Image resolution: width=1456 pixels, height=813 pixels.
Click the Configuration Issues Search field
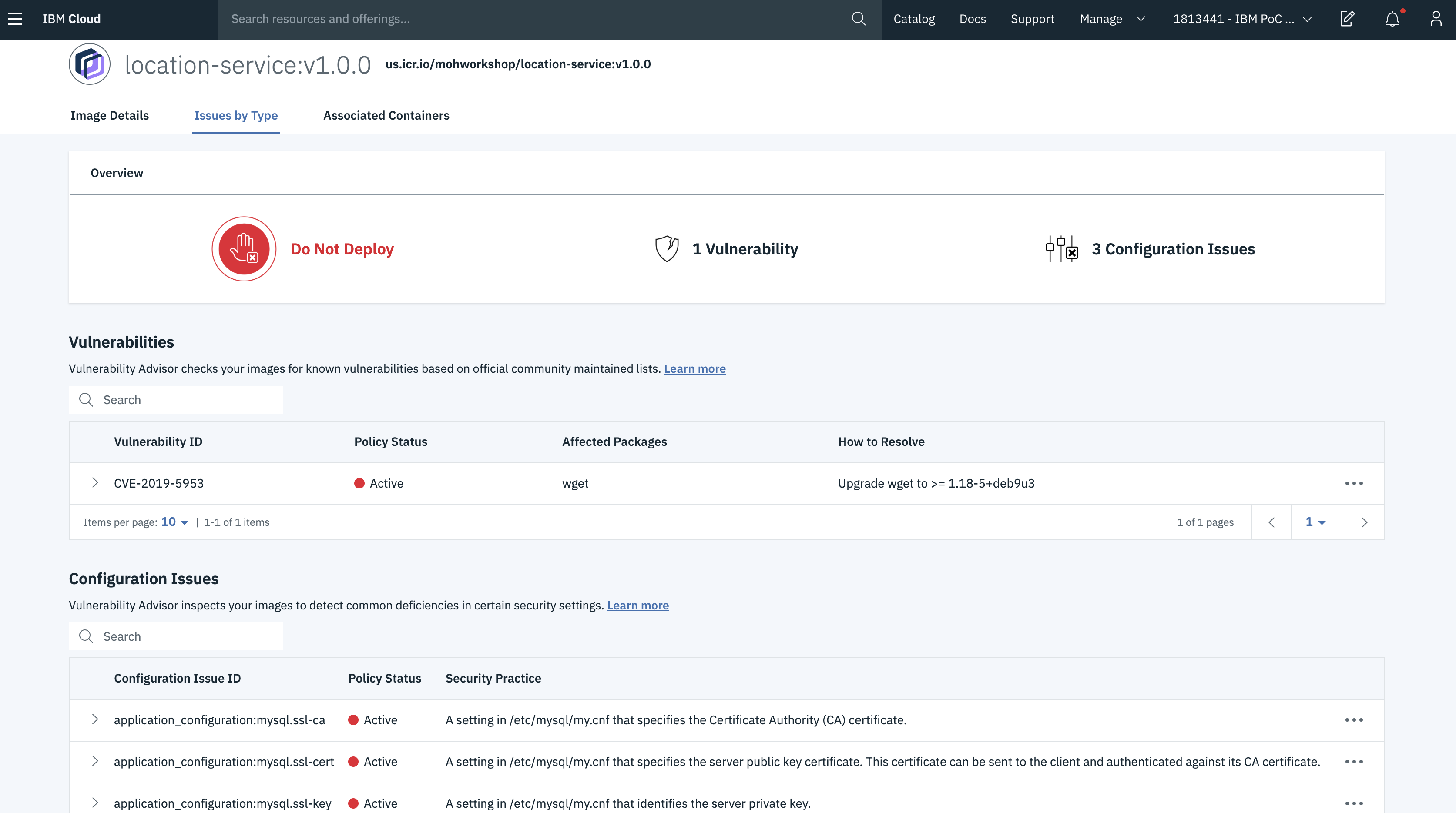point(176,637)
